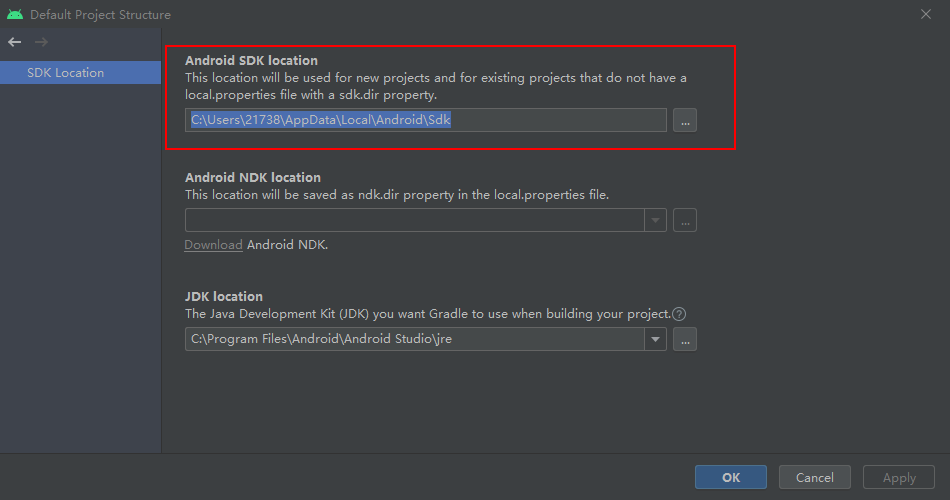Click the Android SDK location heading
The image size is (950, 500).
(251, 61)
